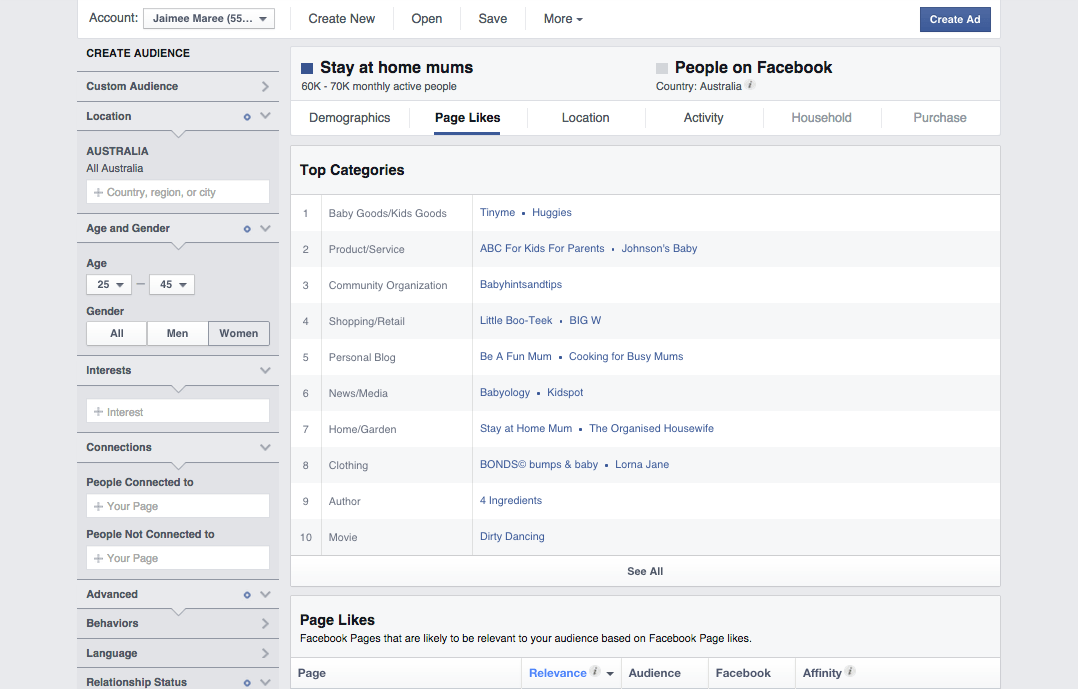Screen dimensions: 1078x689
Task: Open The Organised Housewife link
Action: (652, 428)
